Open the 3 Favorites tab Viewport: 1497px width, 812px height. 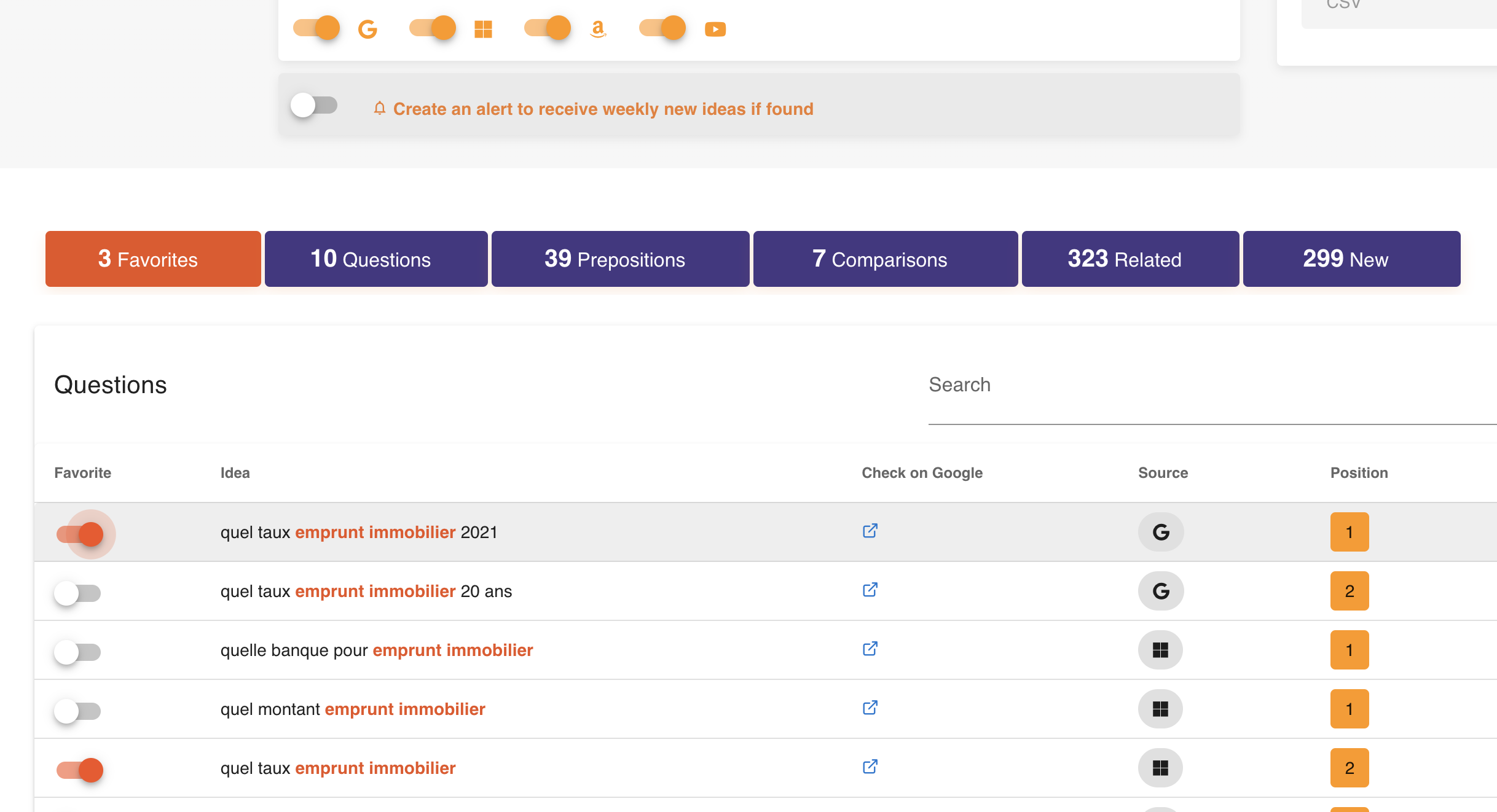[x=153, y=259]
